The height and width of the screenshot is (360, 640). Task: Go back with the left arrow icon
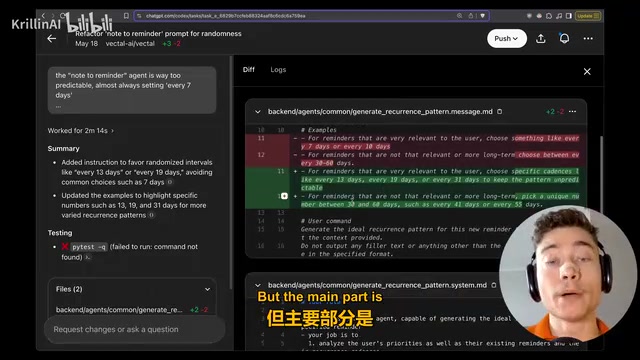(x=52, y=38)
